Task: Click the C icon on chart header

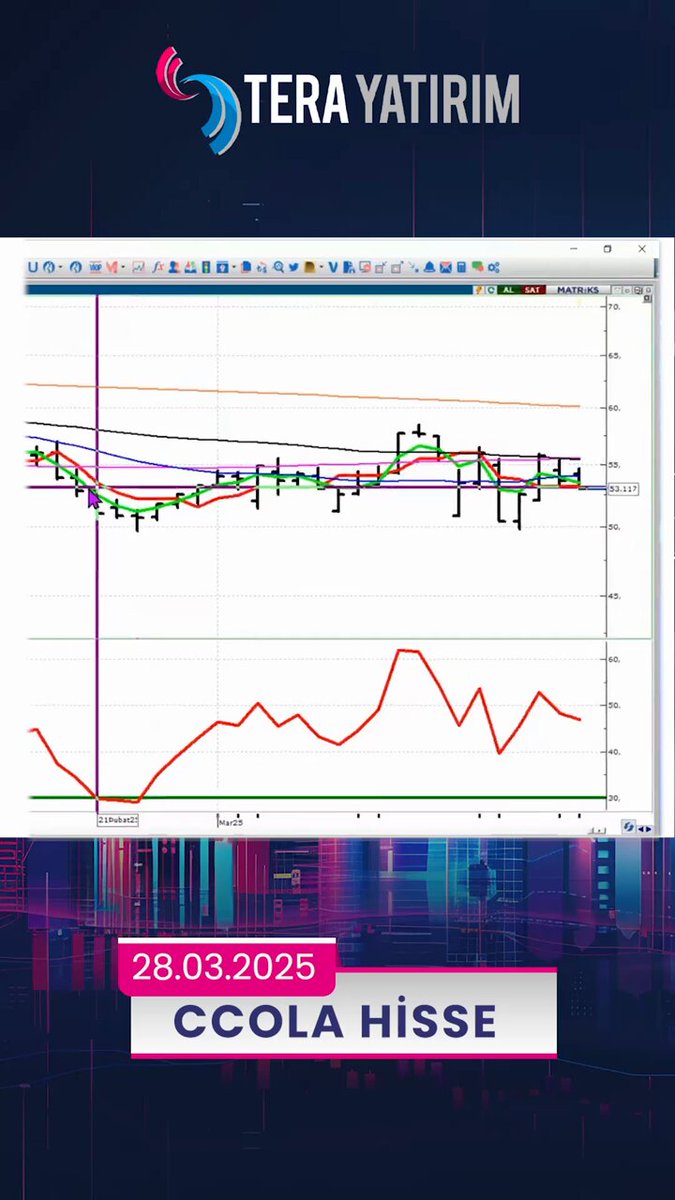Action: (491, 290)
